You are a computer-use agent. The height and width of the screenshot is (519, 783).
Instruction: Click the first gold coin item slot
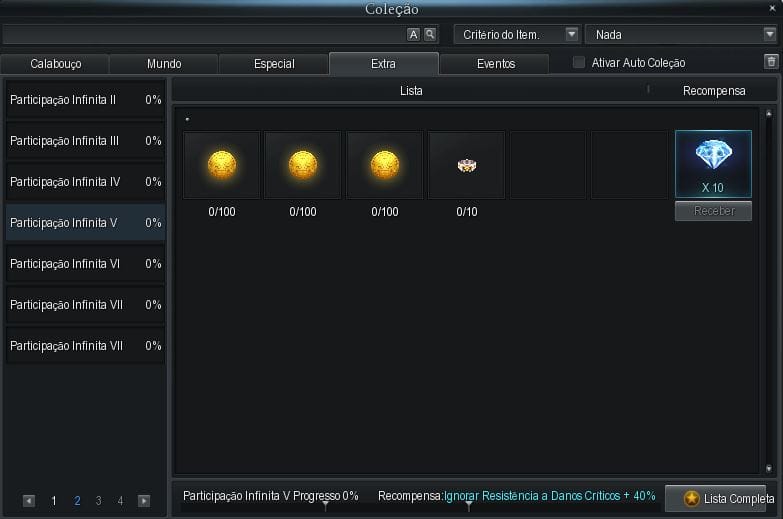coord(221,165)
